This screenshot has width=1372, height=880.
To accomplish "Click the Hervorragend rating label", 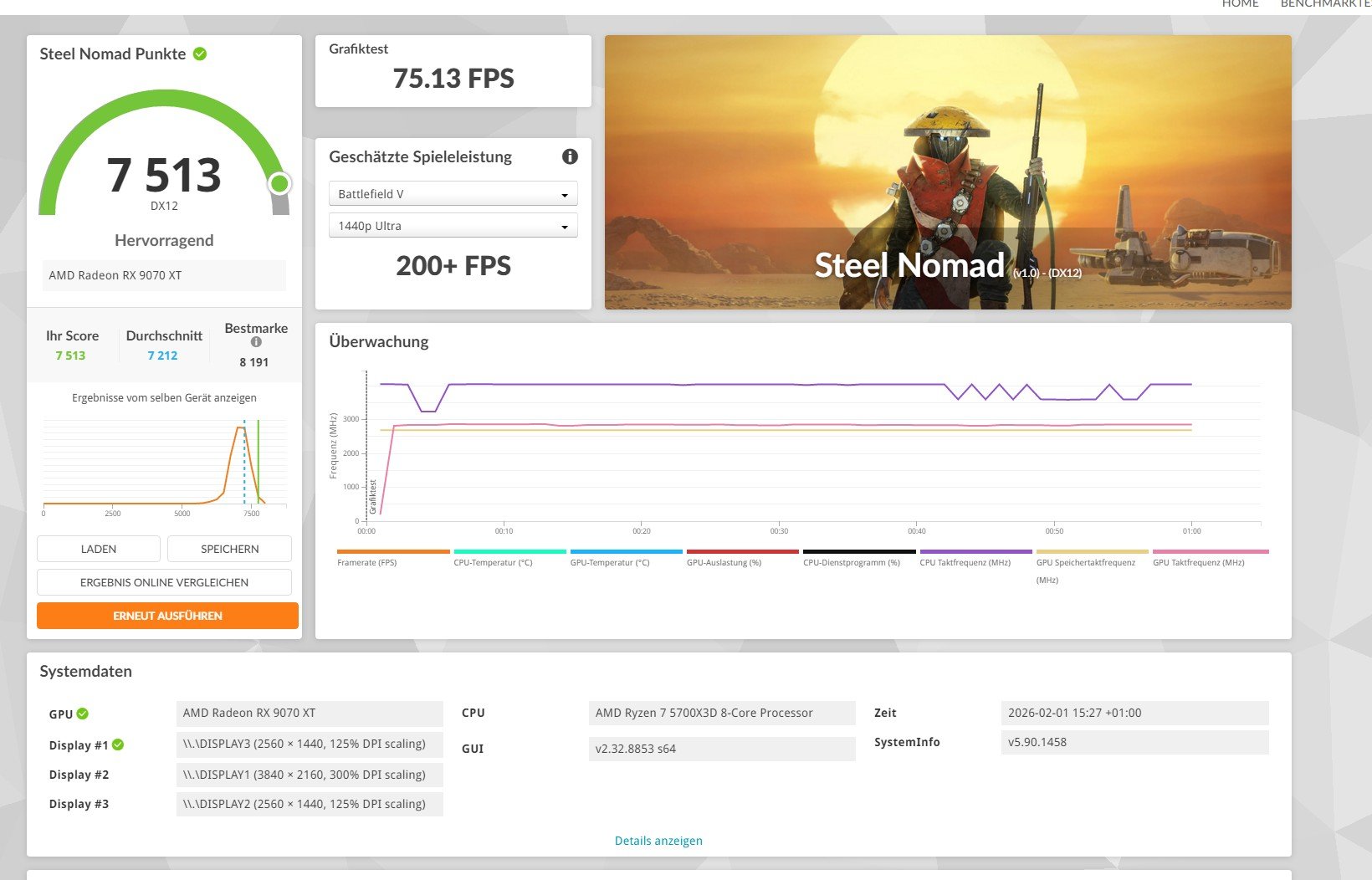I will [164, 241].
